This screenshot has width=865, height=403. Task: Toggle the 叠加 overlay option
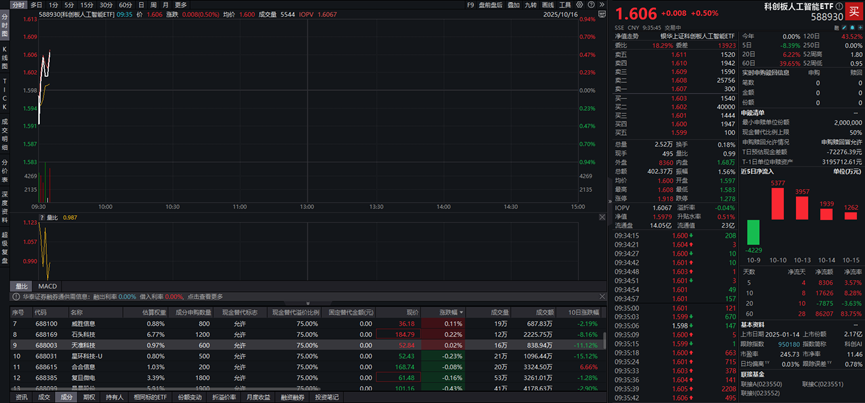(514, 5)
